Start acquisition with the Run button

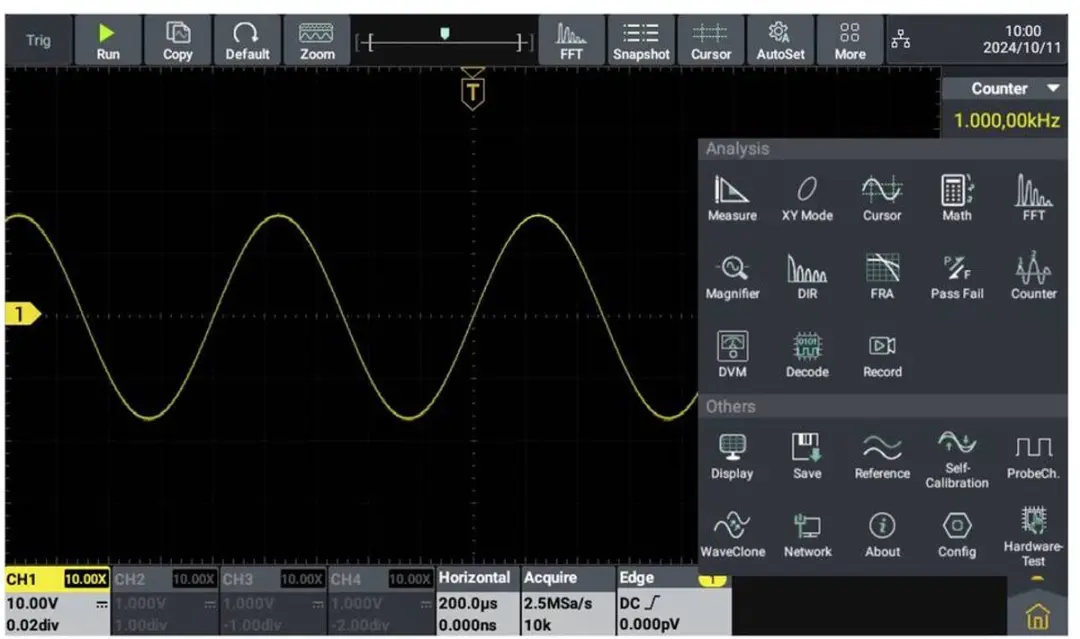click(107, 41)
